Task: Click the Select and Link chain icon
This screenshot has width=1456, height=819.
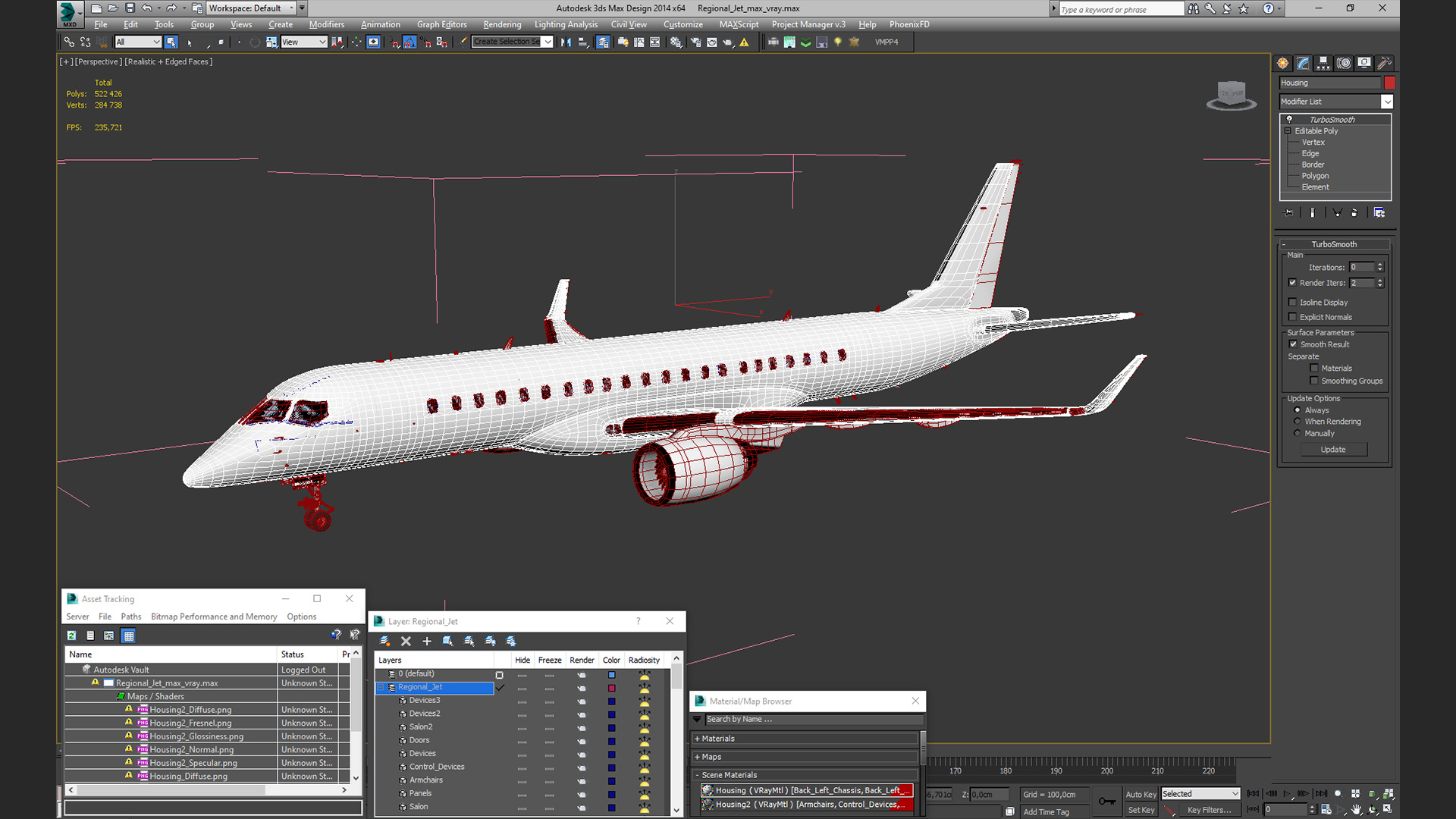Action: 69,42
